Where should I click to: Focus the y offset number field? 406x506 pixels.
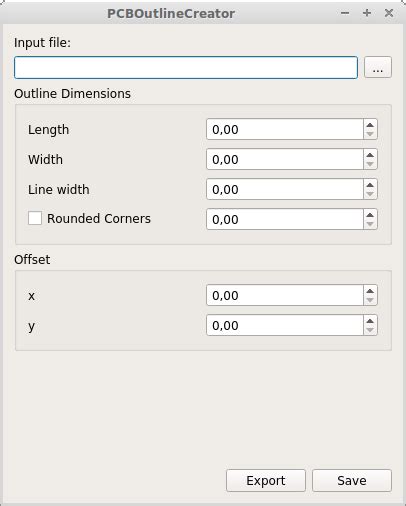pos(285,325)
